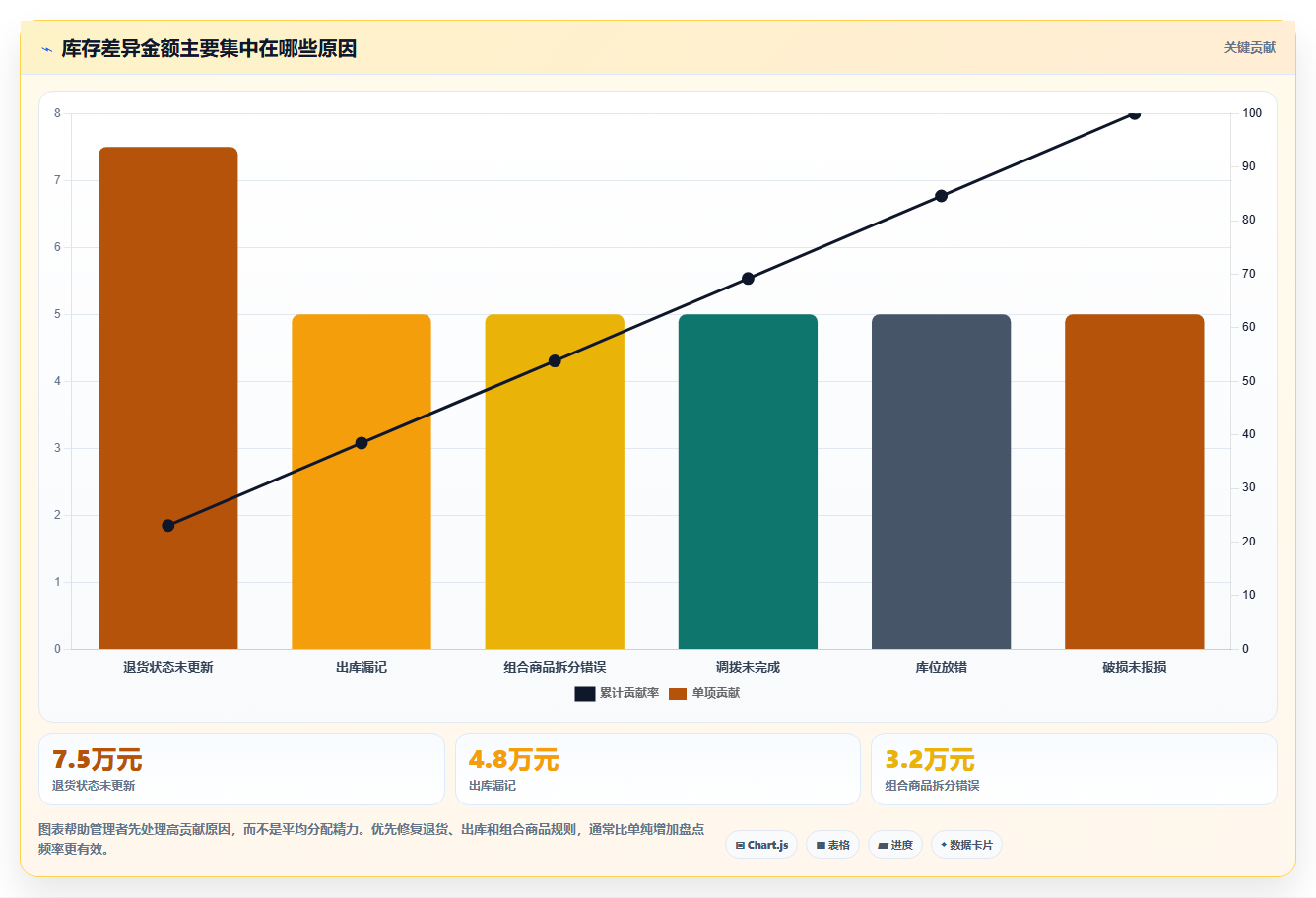
Task: Click the x-axis label 破损未报损
Action: (1134, 667)
